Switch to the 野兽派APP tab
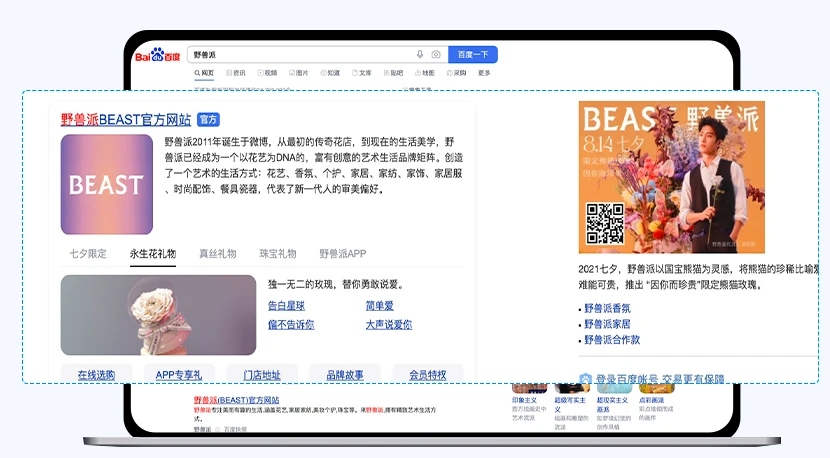Screen dimensions: 830x458 [x=343, y=254]
